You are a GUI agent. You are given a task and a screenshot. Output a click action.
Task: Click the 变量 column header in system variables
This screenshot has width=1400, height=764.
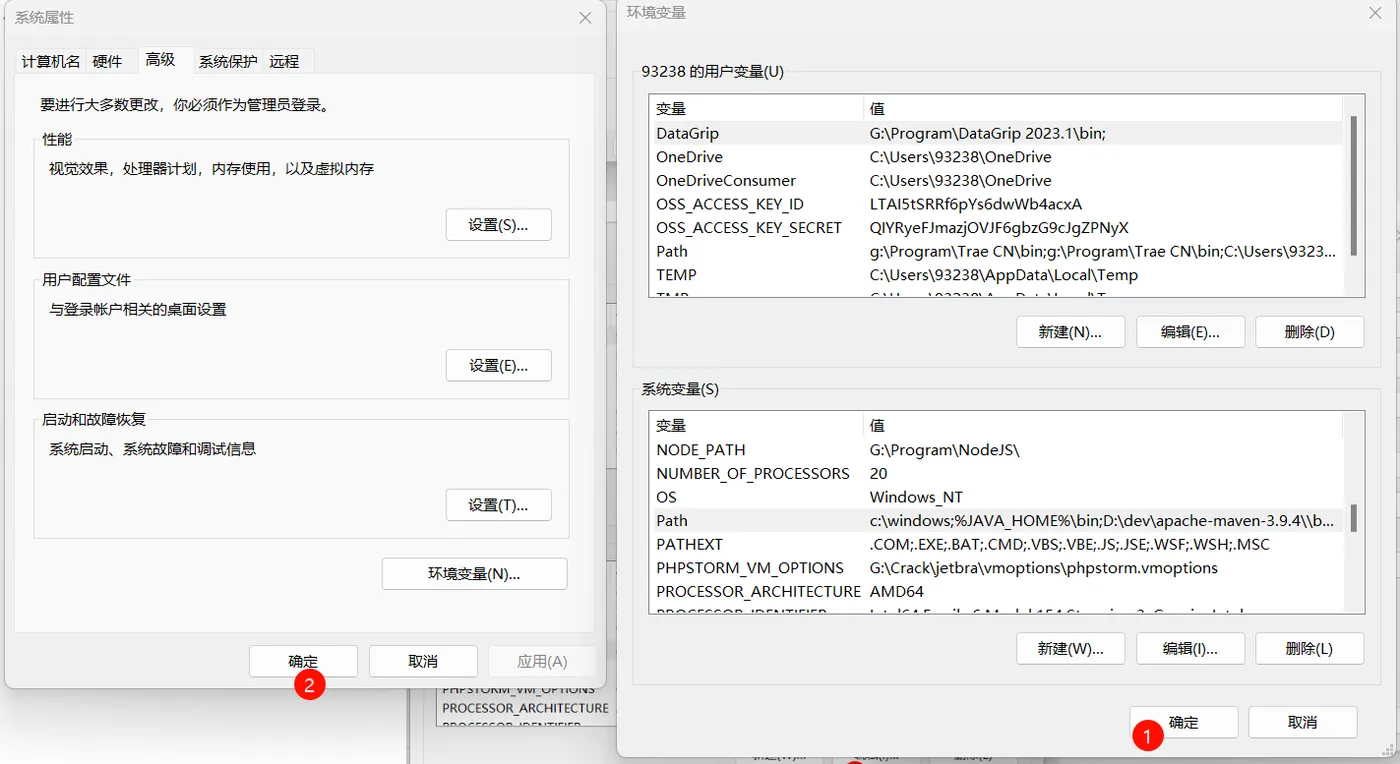tap(756, 425)
